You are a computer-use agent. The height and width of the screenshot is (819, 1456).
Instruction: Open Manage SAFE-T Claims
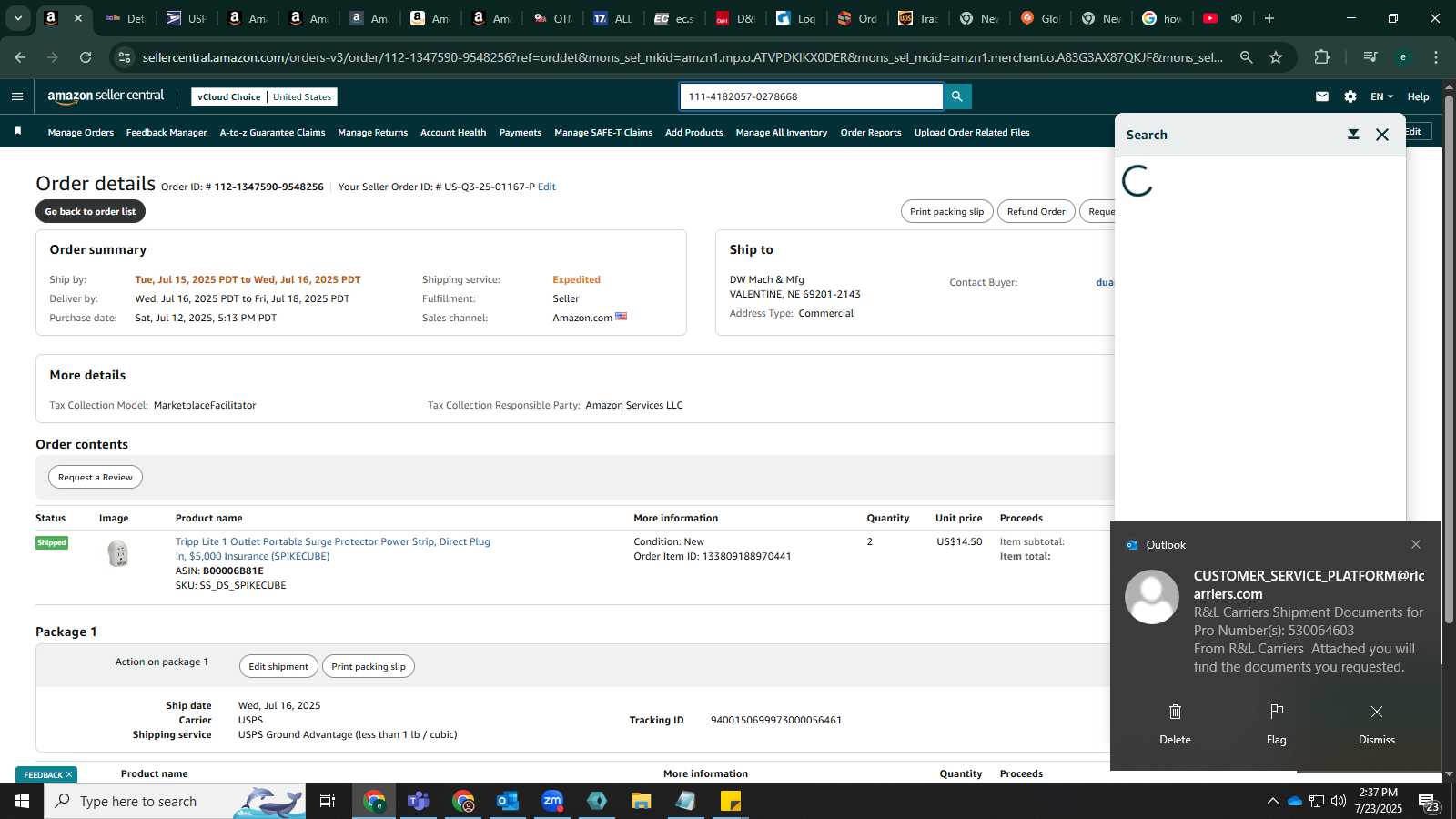coord(603,133)
